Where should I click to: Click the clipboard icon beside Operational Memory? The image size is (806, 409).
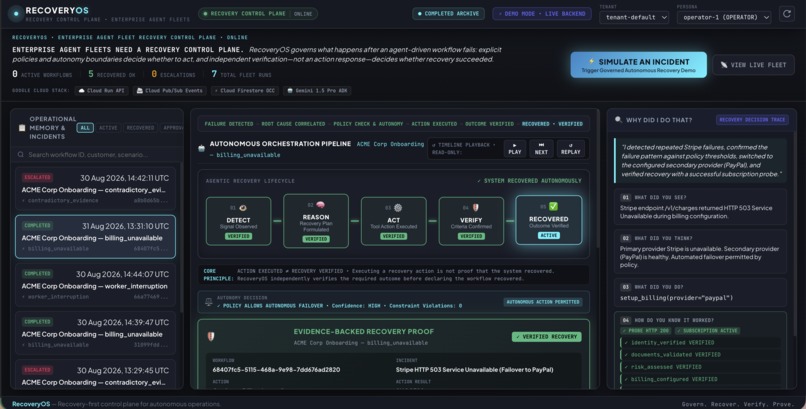pos(22,128)
